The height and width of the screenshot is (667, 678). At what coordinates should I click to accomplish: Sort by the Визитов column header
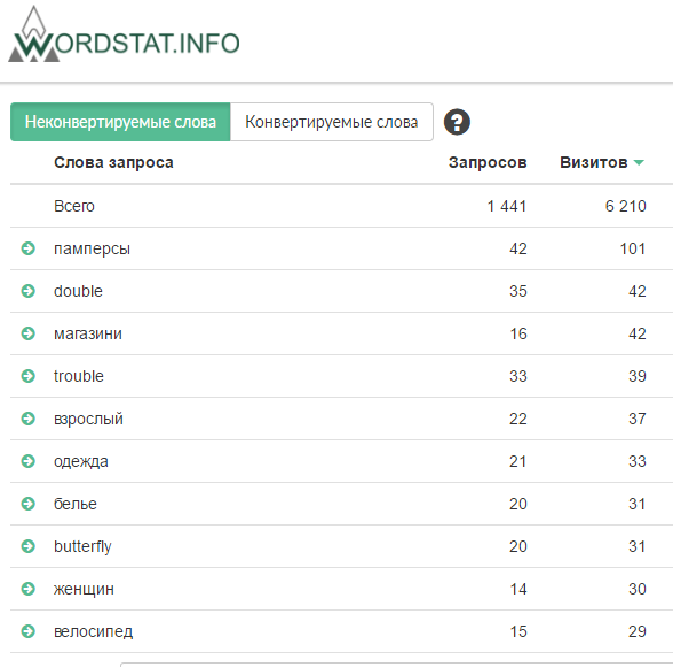click(x=594, y=163)
